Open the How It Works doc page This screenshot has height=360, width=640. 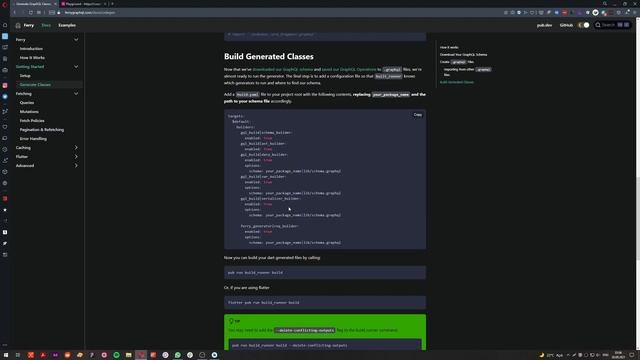(32, 58)
